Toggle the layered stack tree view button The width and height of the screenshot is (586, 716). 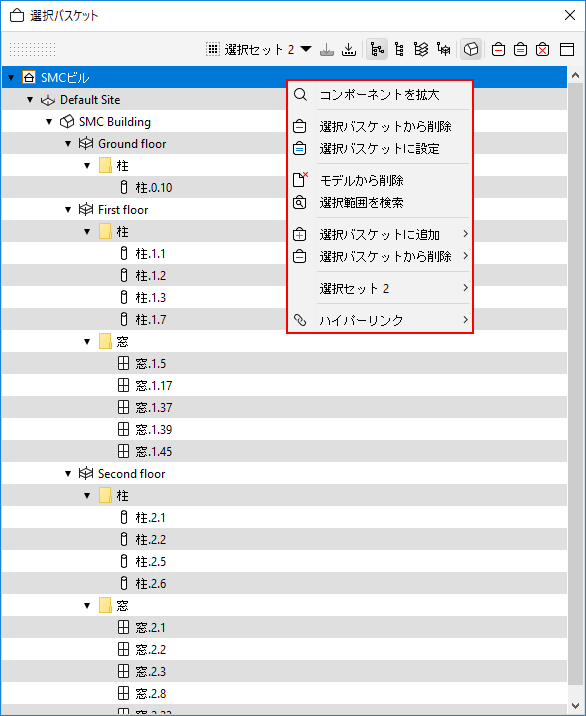click(421, 49)
